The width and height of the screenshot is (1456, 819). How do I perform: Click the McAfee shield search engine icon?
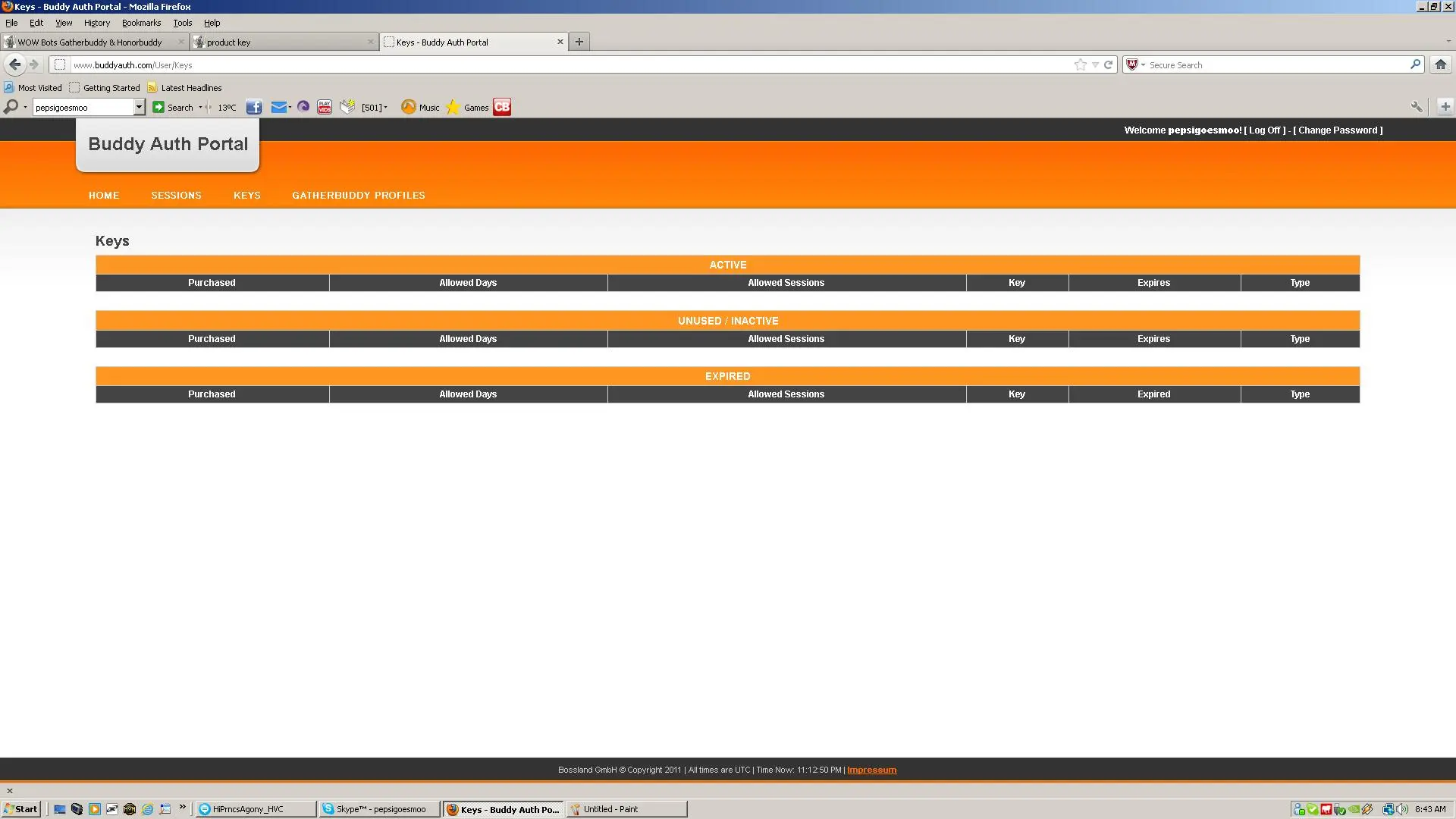pos(1132,64)
